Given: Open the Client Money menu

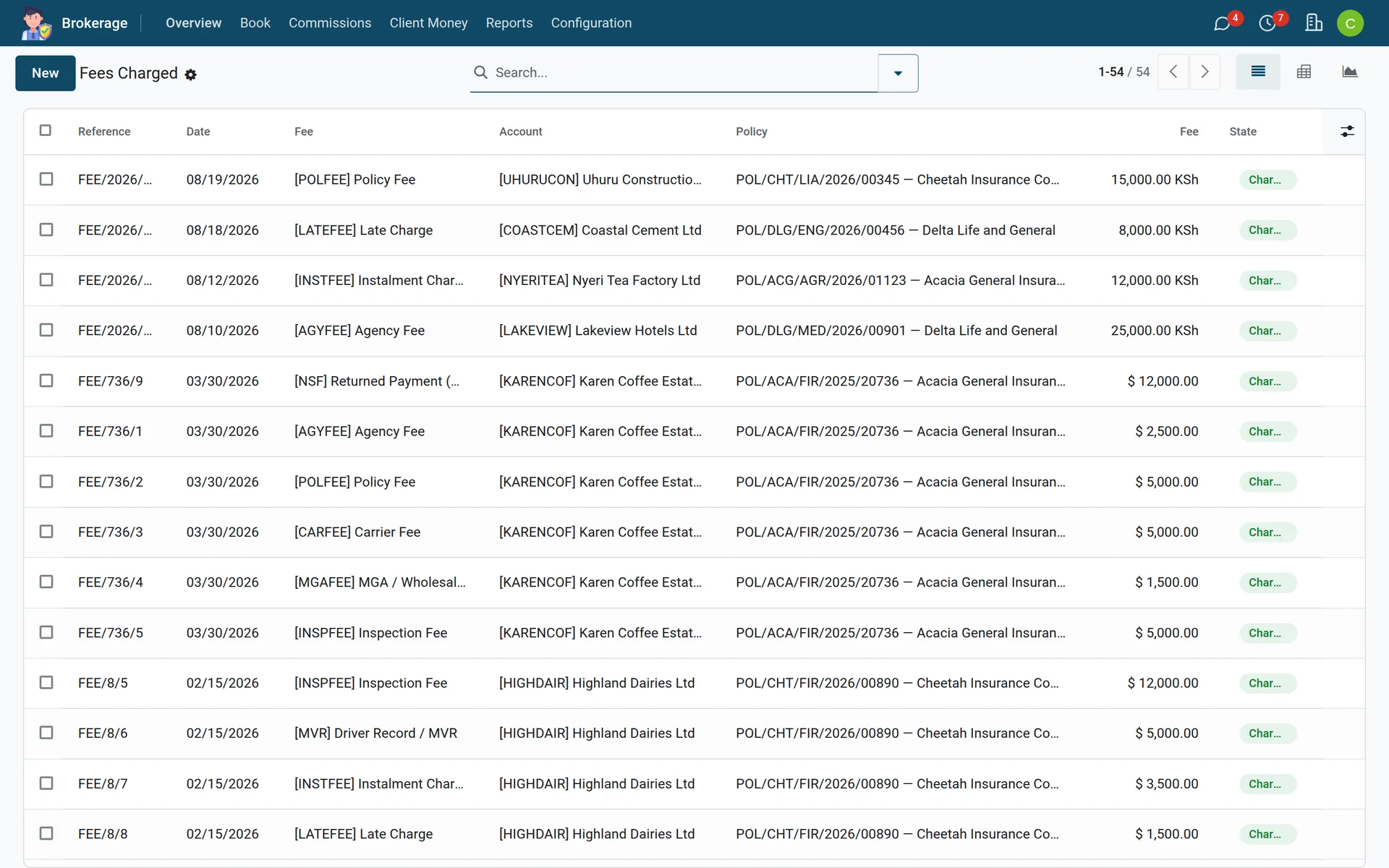Looking at the screenshot, I should [428, 23].
